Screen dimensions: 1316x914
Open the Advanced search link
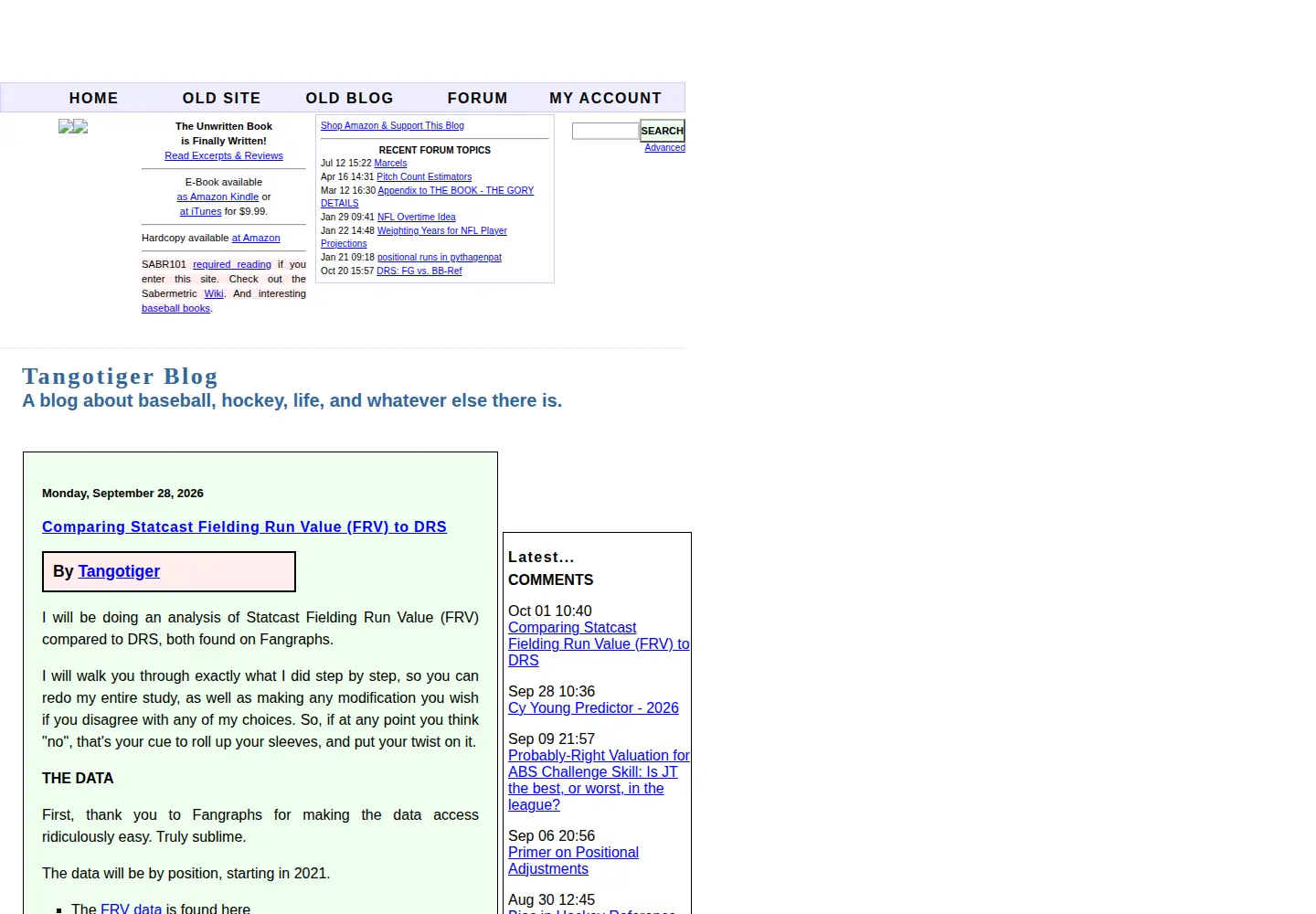[664, 148]
